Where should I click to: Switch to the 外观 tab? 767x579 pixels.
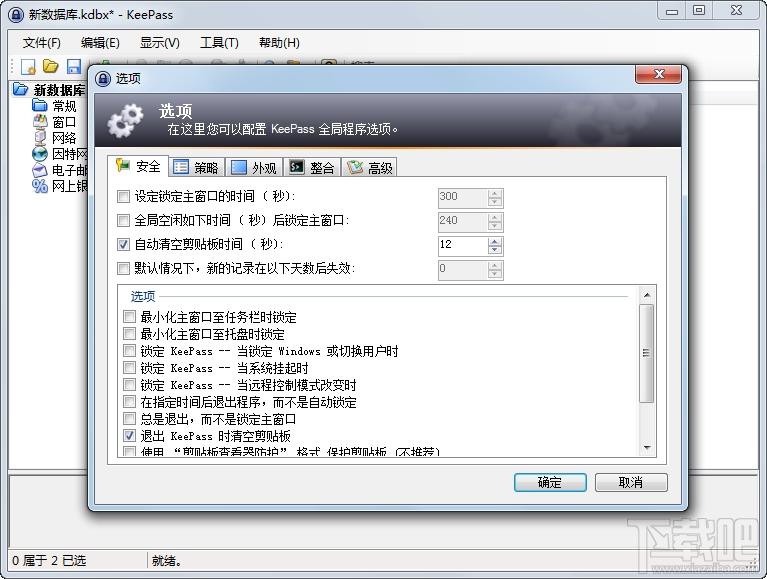(254, 168)
